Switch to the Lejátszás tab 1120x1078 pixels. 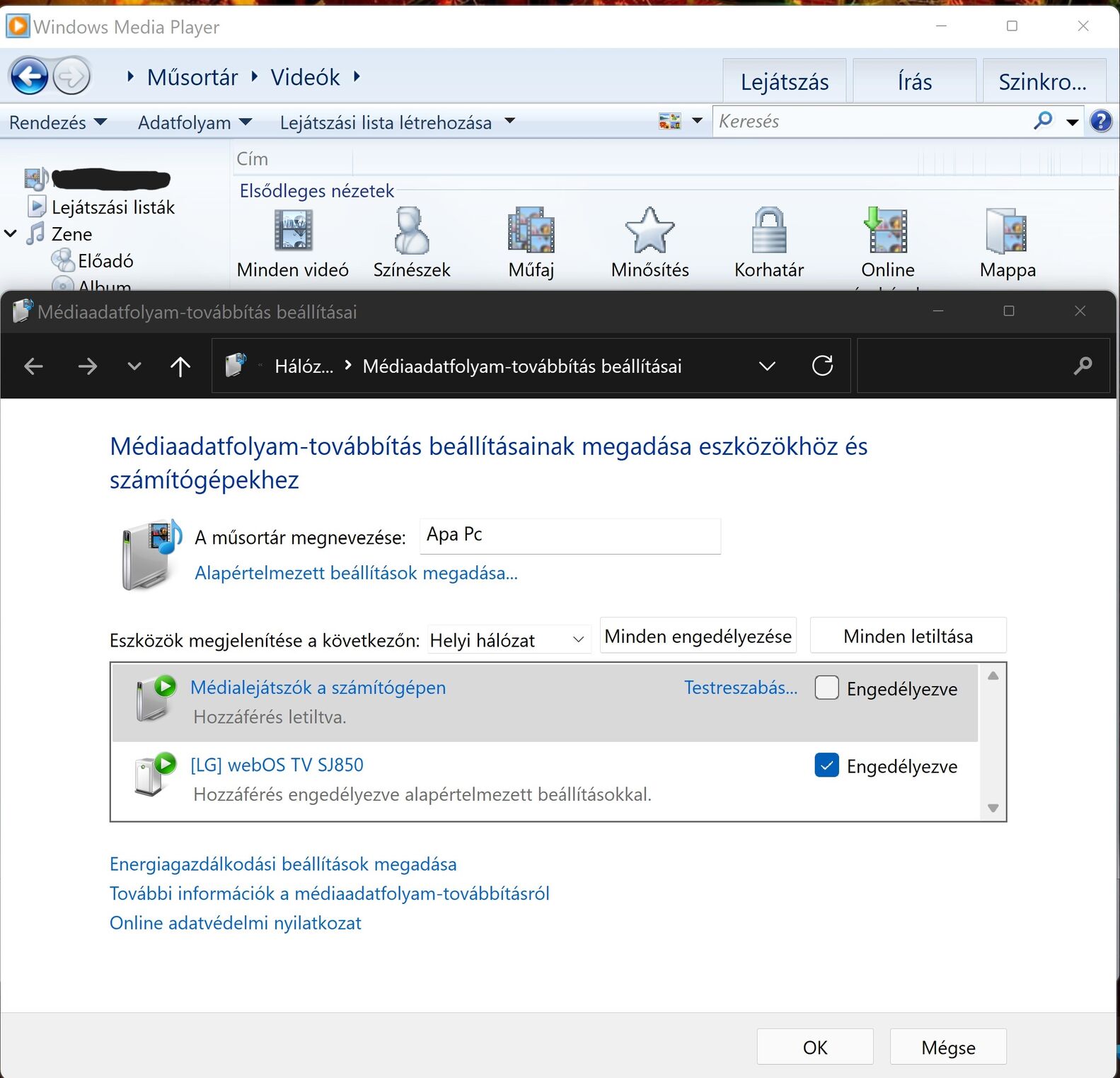[x=784, y=81]
